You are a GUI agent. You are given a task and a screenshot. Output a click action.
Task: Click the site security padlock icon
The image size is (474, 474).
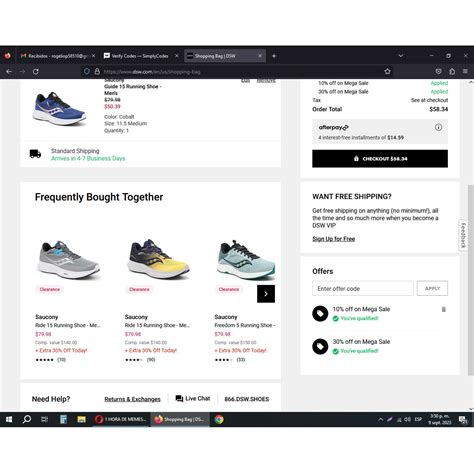[97, 71]
